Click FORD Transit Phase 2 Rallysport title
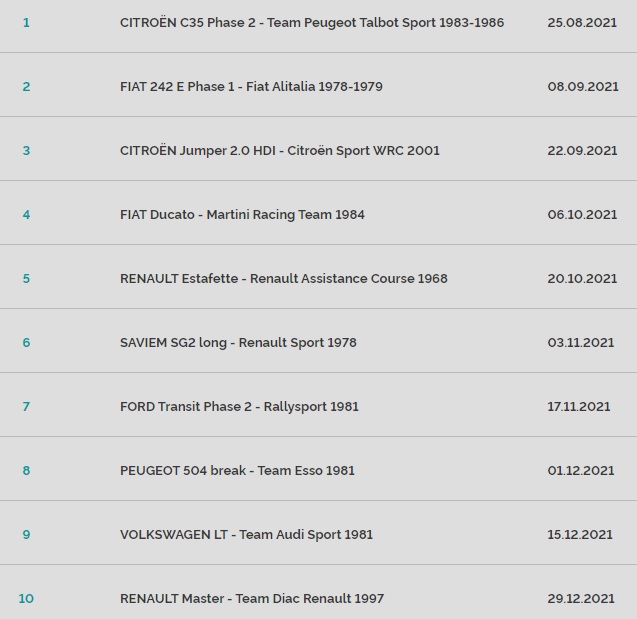Image resolution: width=637 pixels, height=619 pixels. (239, 407)
